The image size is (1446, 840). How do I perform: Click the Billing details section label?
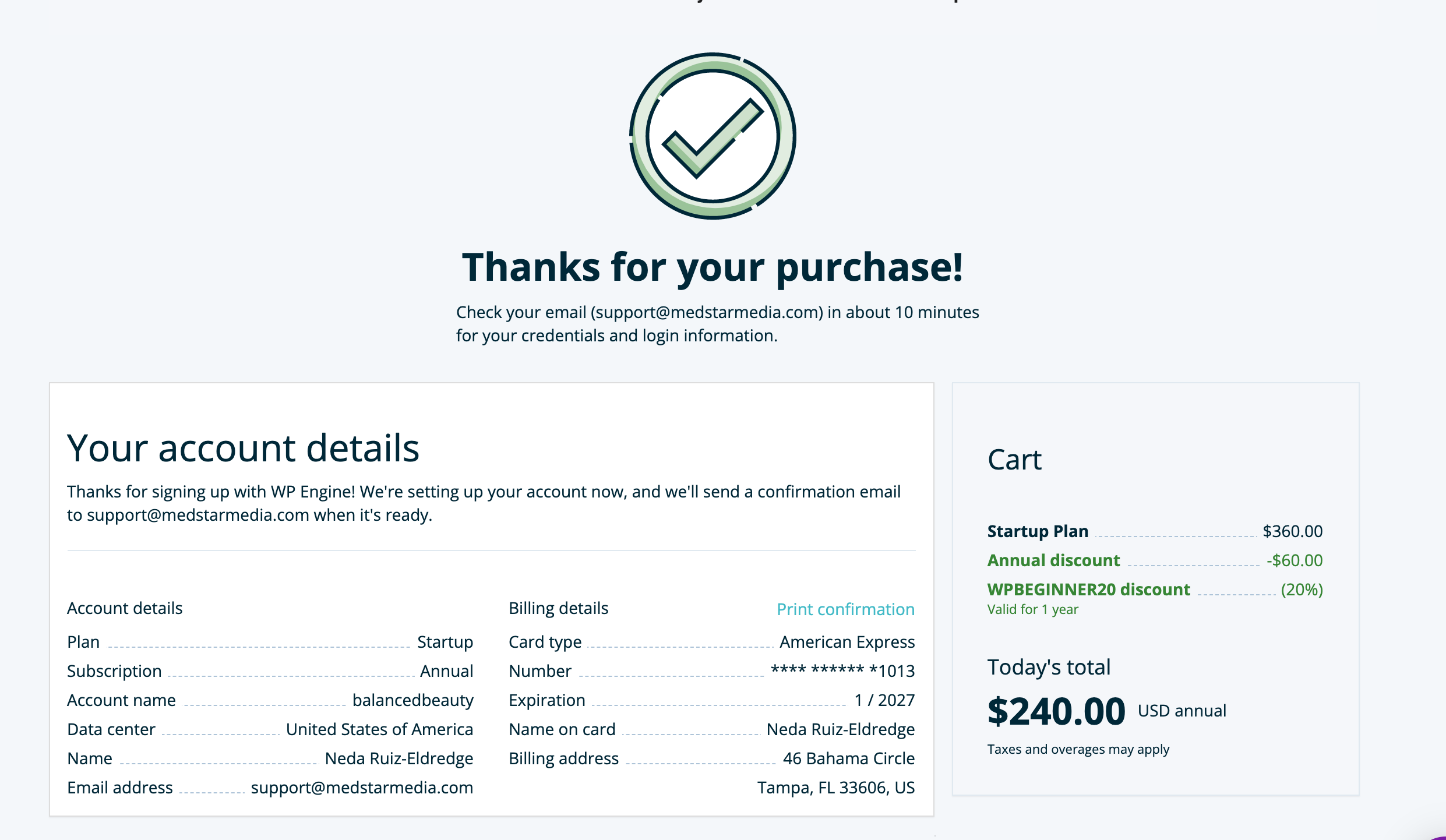point(558,608)
